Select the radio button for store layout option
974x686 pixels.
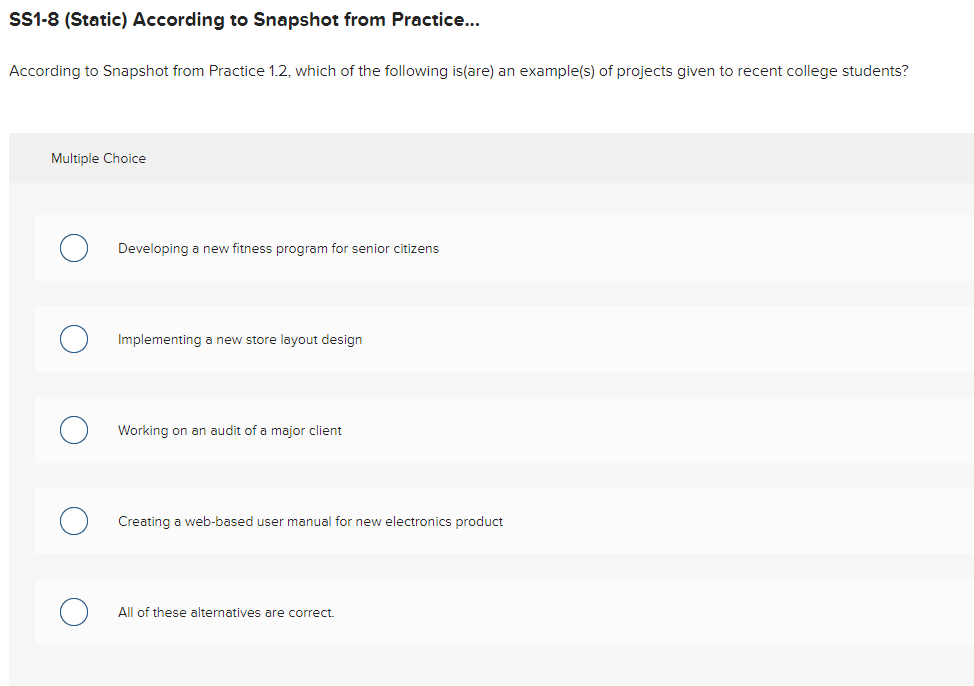click(x=74, y=339)
